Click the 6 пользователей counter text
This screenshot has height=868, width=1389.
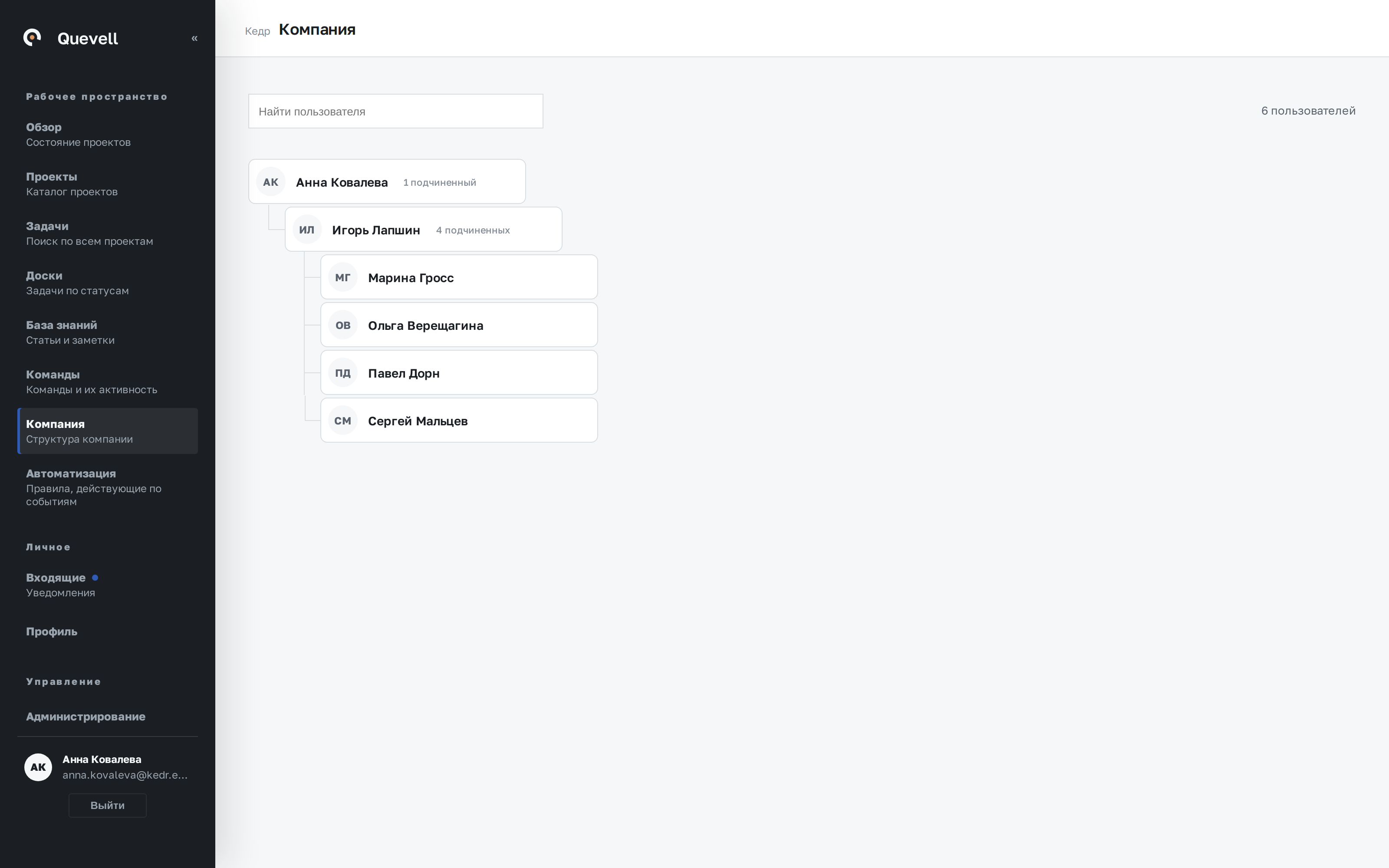(x=1308, y=111)
